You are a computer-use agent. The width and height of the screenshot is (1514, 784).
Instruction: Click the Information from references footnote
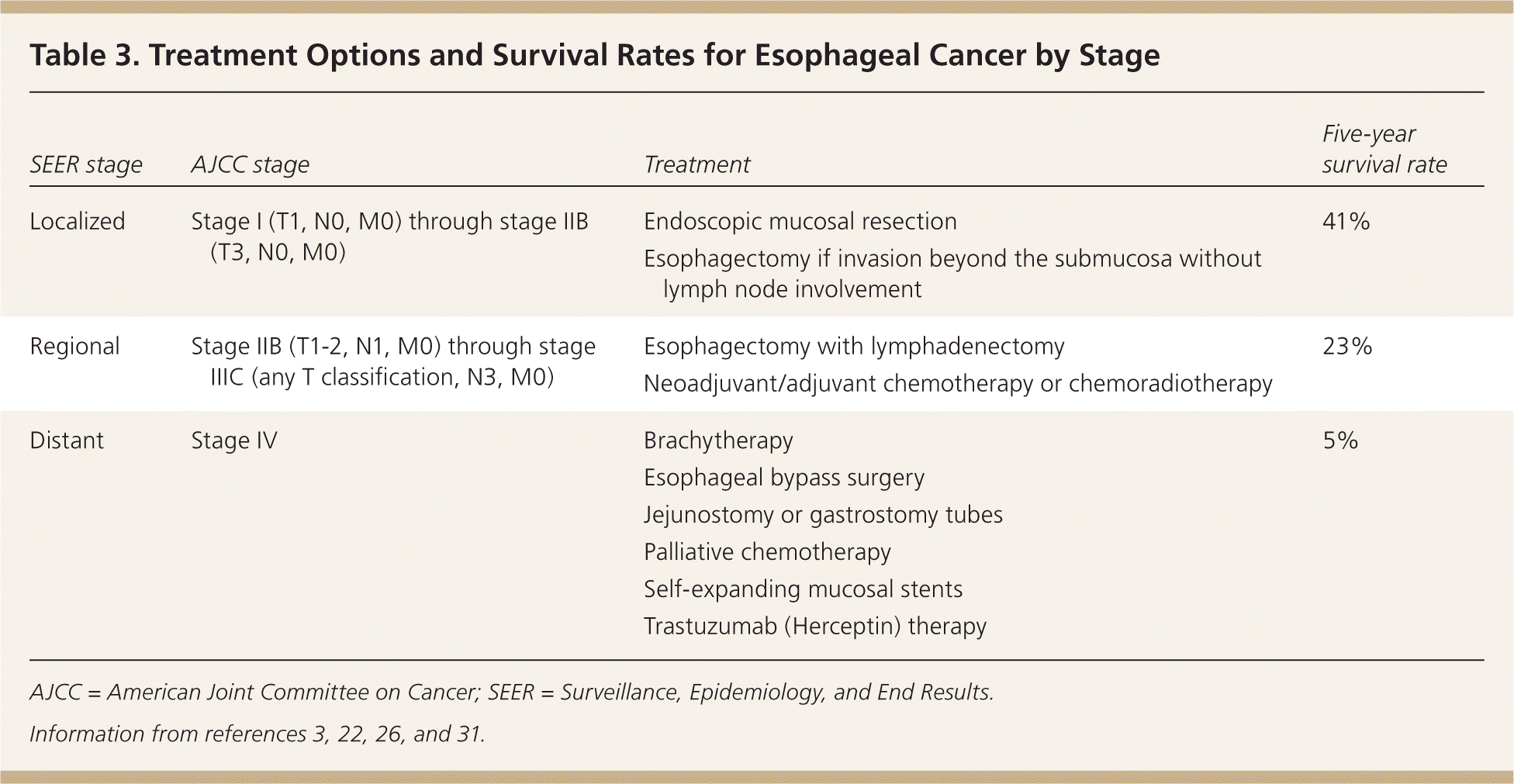tap(257, 734)
